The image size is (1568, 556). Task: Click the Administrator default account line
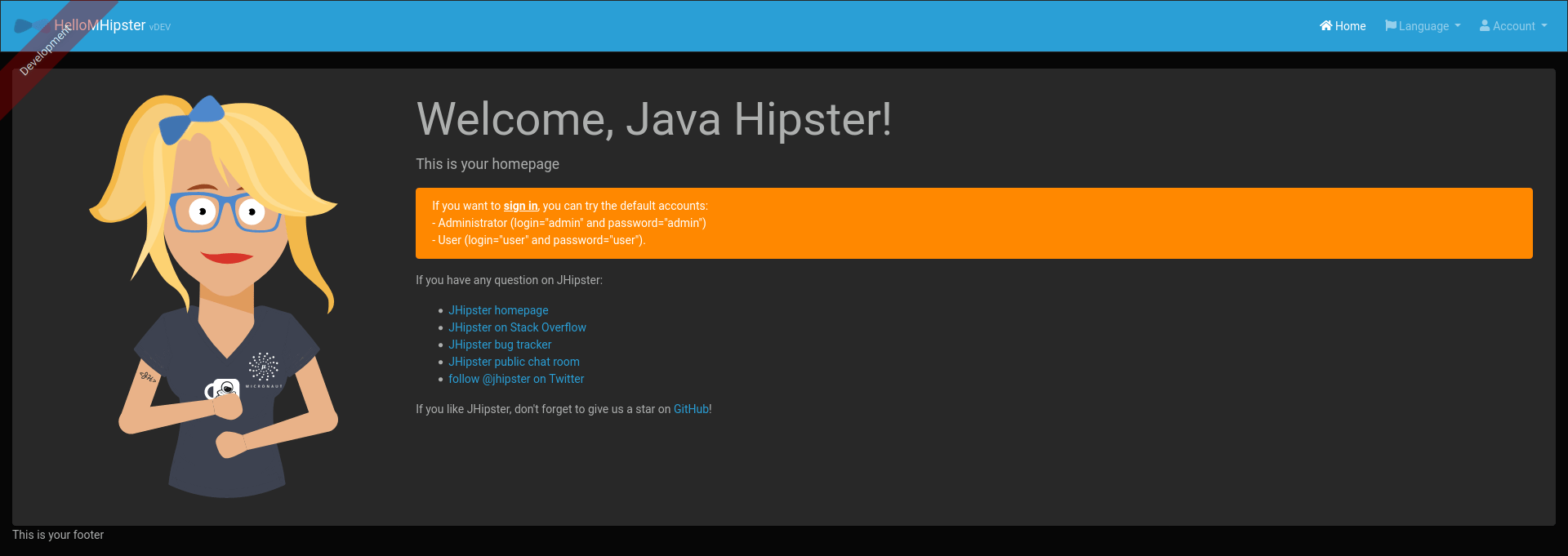point(569,223)
